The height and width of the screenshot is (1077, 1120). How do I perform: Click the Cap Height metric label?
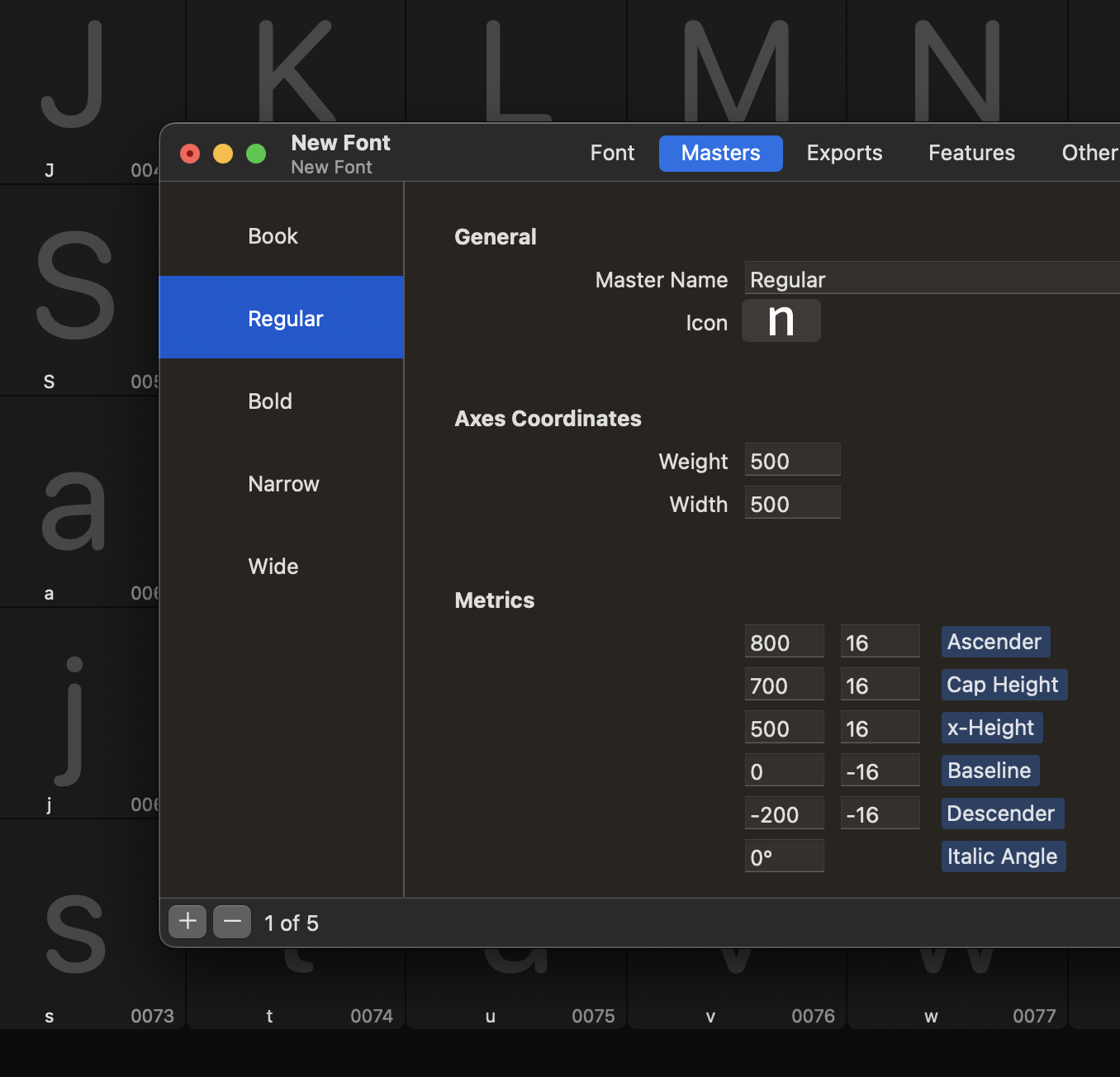coord(1004,685)
